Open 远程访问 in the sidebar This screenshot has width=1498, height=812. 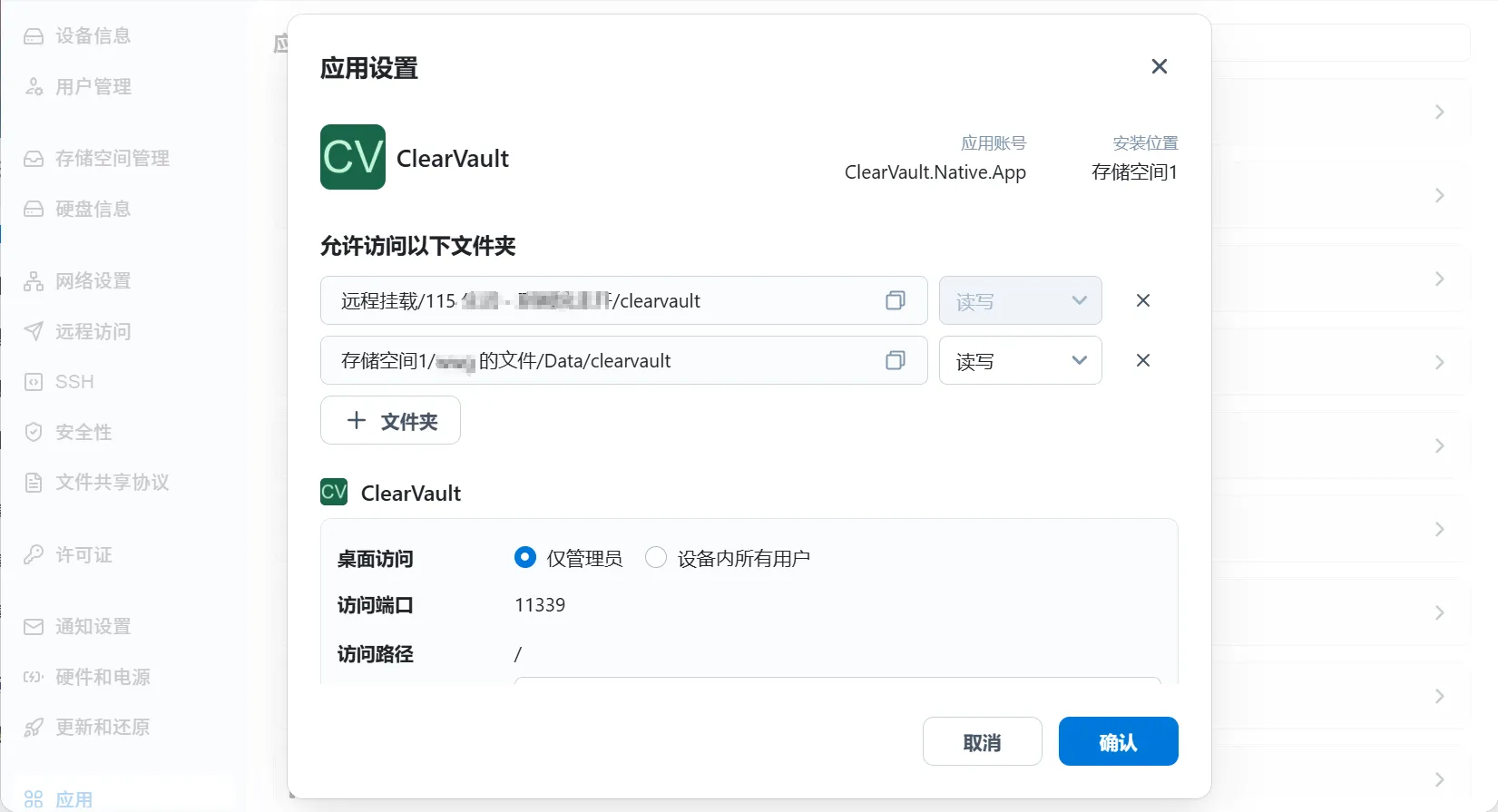pyautogui.click(x=93, y=332)
